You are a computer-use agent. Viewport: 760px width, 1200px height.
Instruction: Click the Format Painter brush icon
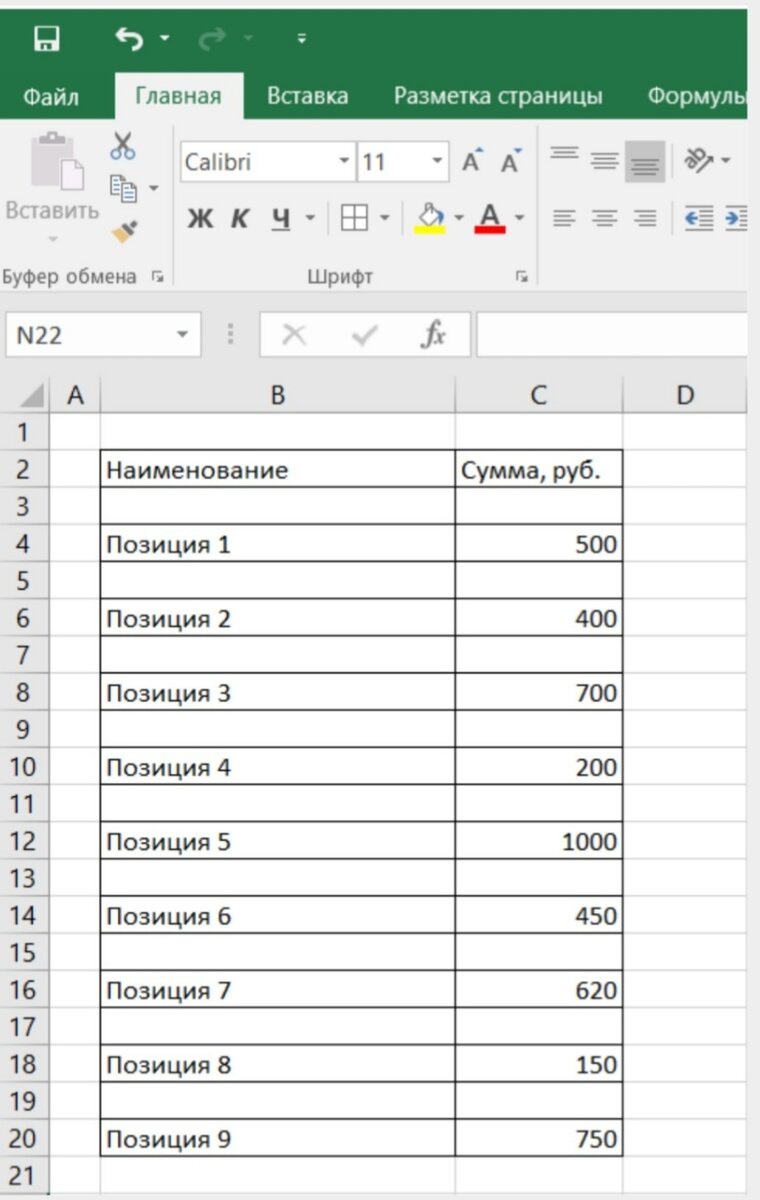pos(124,231)
